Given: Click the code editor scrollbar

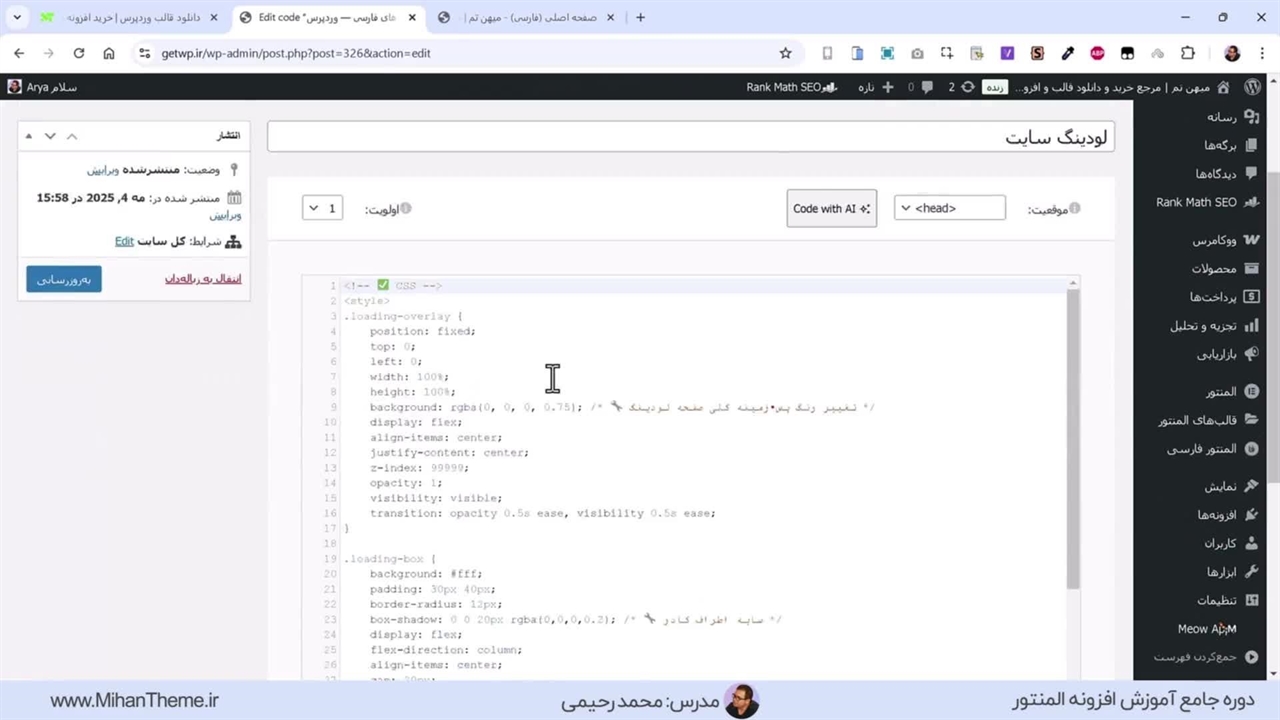Looking at the screenshot, I should point(1073,440).
